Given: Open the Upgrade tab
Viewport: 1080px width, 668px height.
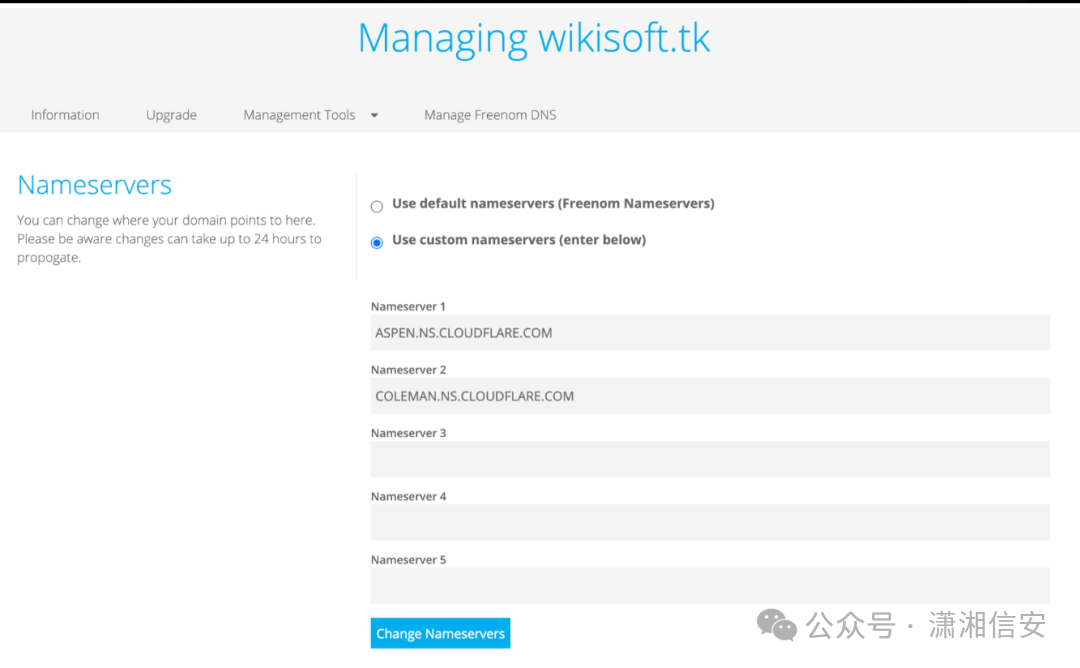Looking at the screenshot, I should pos(171,115).
